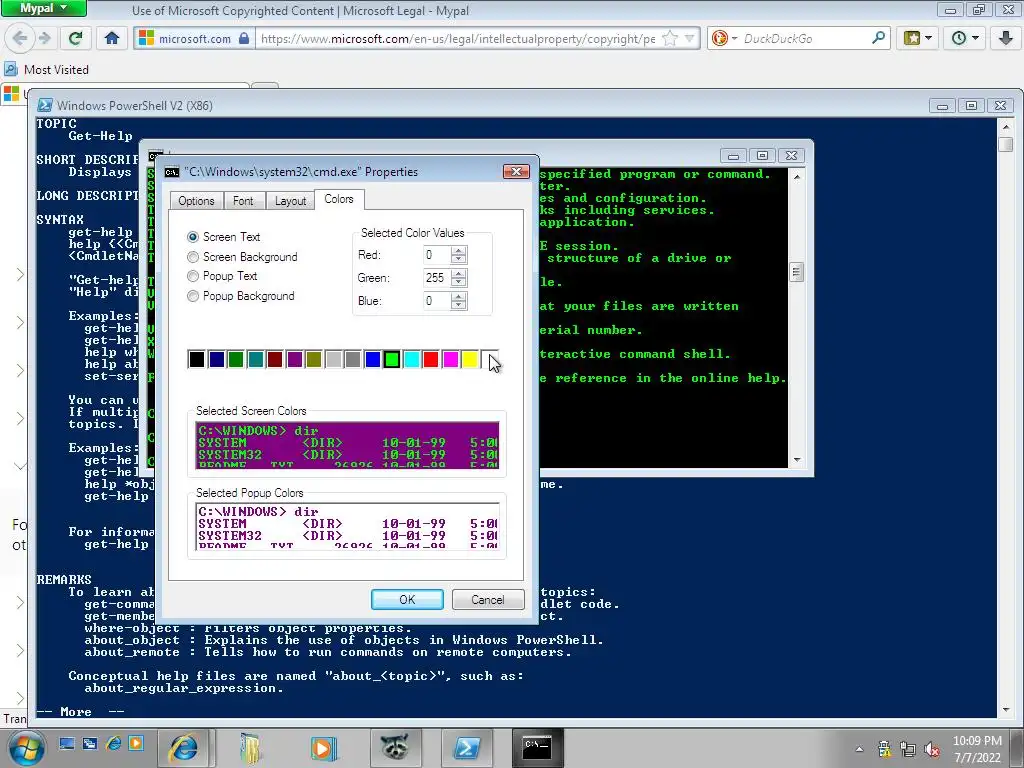Click OK in cmd.exe Properties
Viewport: 1024px width, 768px height.
pyautogui.click(x=407, y=600)
